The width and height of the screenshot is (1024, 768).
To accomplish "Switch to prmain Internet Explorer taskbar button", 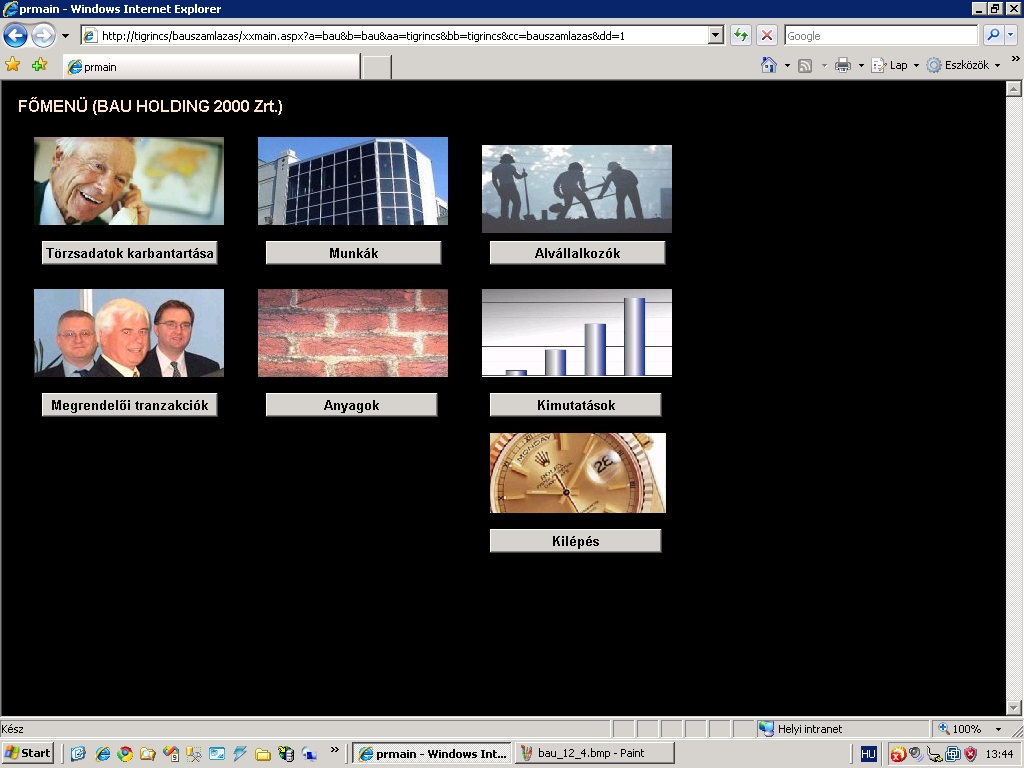I will (432, 754).
